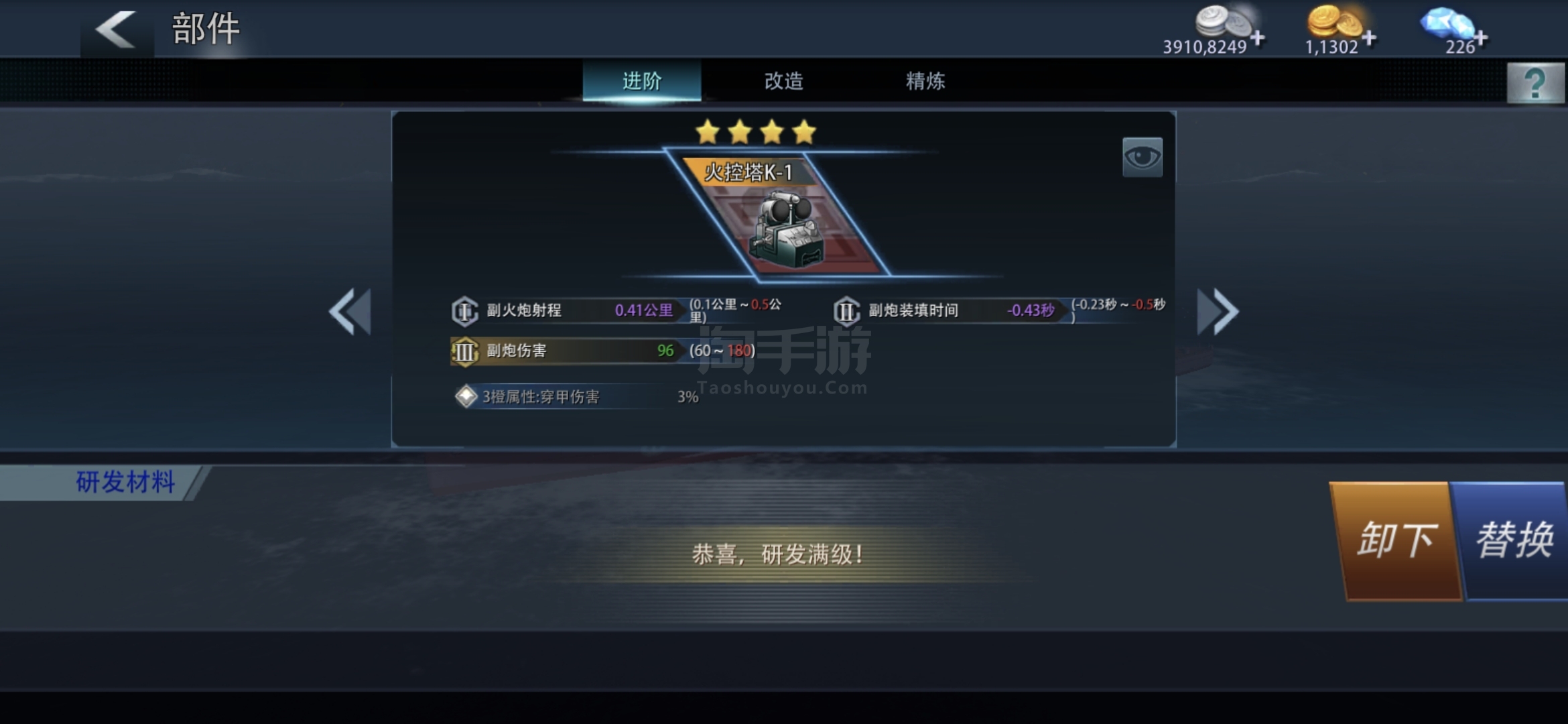This screenshot has width=1568, height=724.
Task: Click the 3橙属性 diamond icon
Action: [x=466, y=396]
